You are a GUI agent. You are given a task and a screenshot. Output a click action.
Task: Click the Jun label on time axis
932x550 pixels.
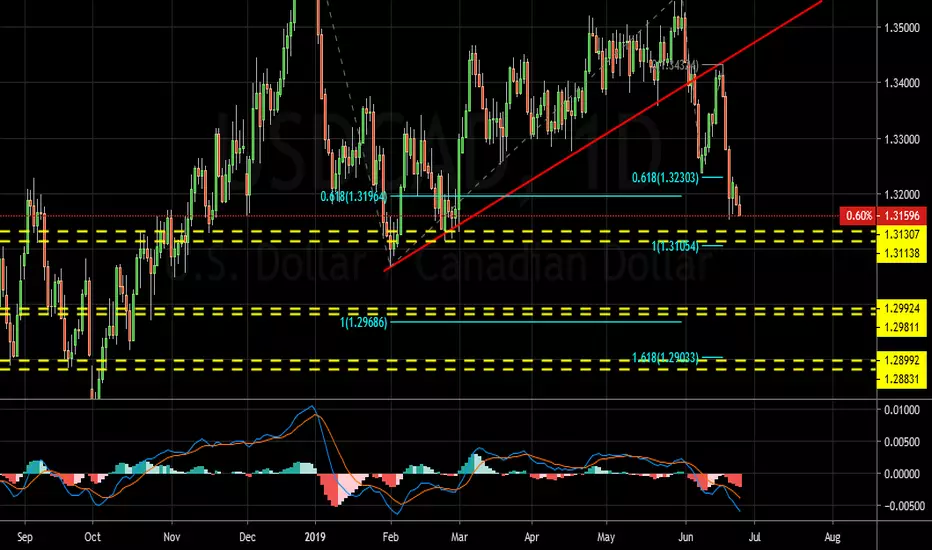point(685,537)
